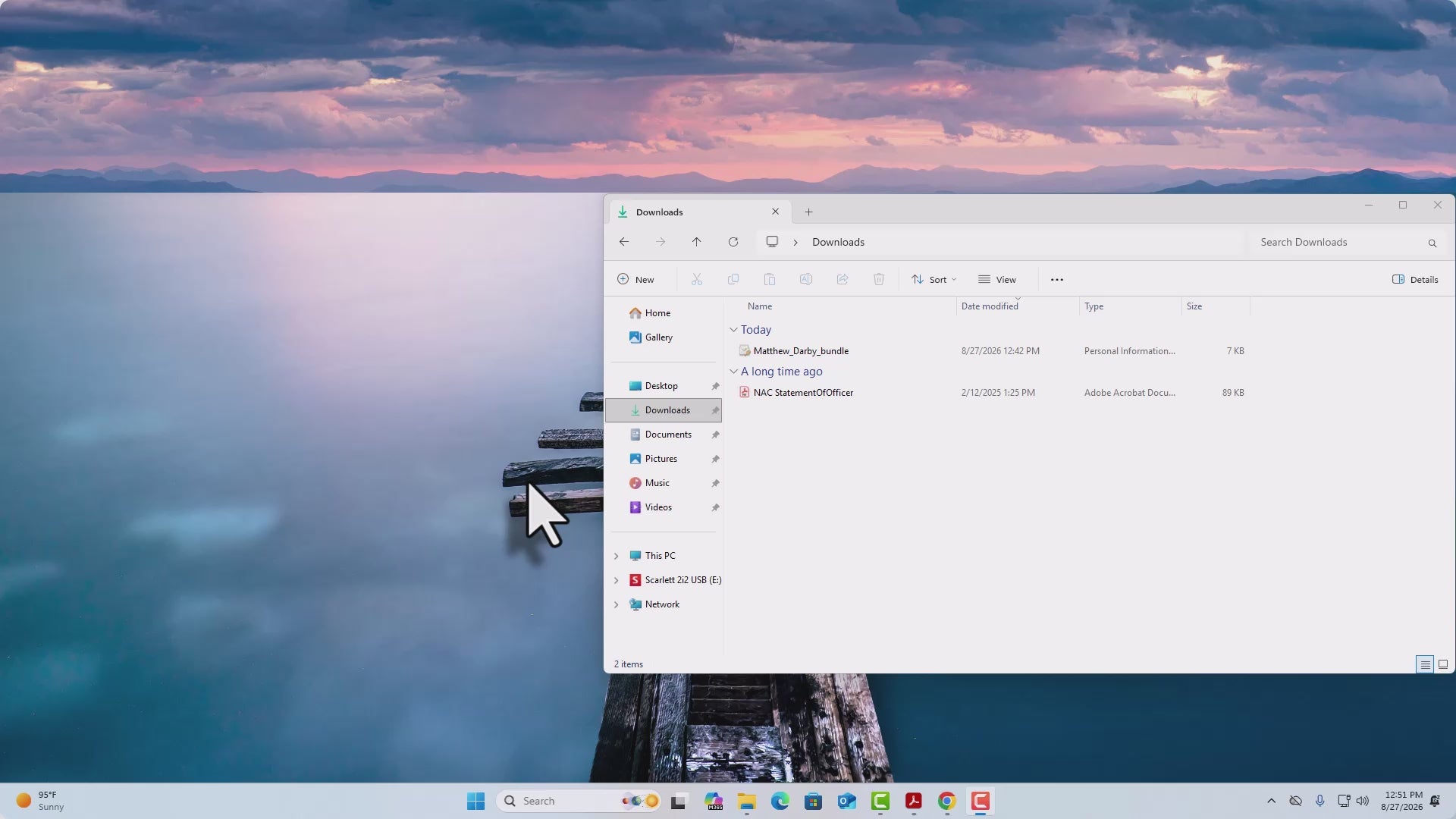The width and height of the screenshot is (1456, 819).
Task: Click the search magnifier in Search Downloads
Action: (1432, 243)
